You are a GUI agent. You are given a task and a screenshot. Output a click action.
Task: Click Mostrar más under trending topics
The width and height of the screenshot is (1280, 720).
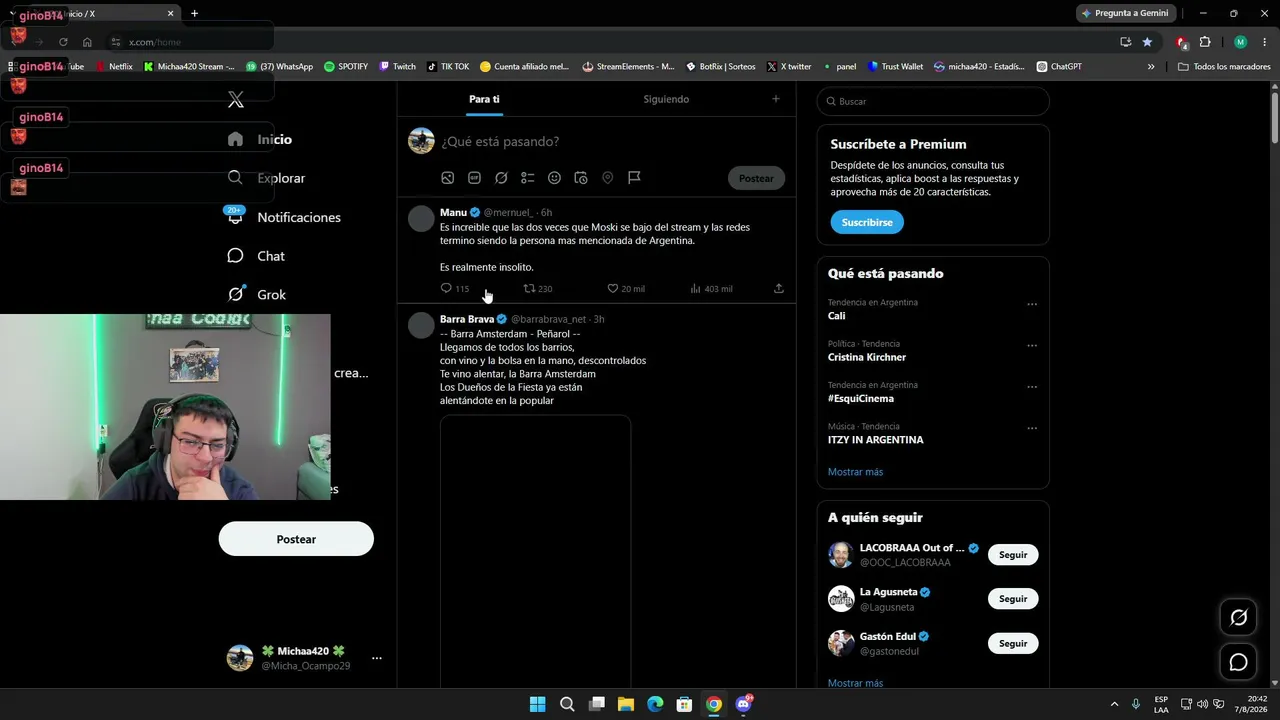click(x=855, y=472)
